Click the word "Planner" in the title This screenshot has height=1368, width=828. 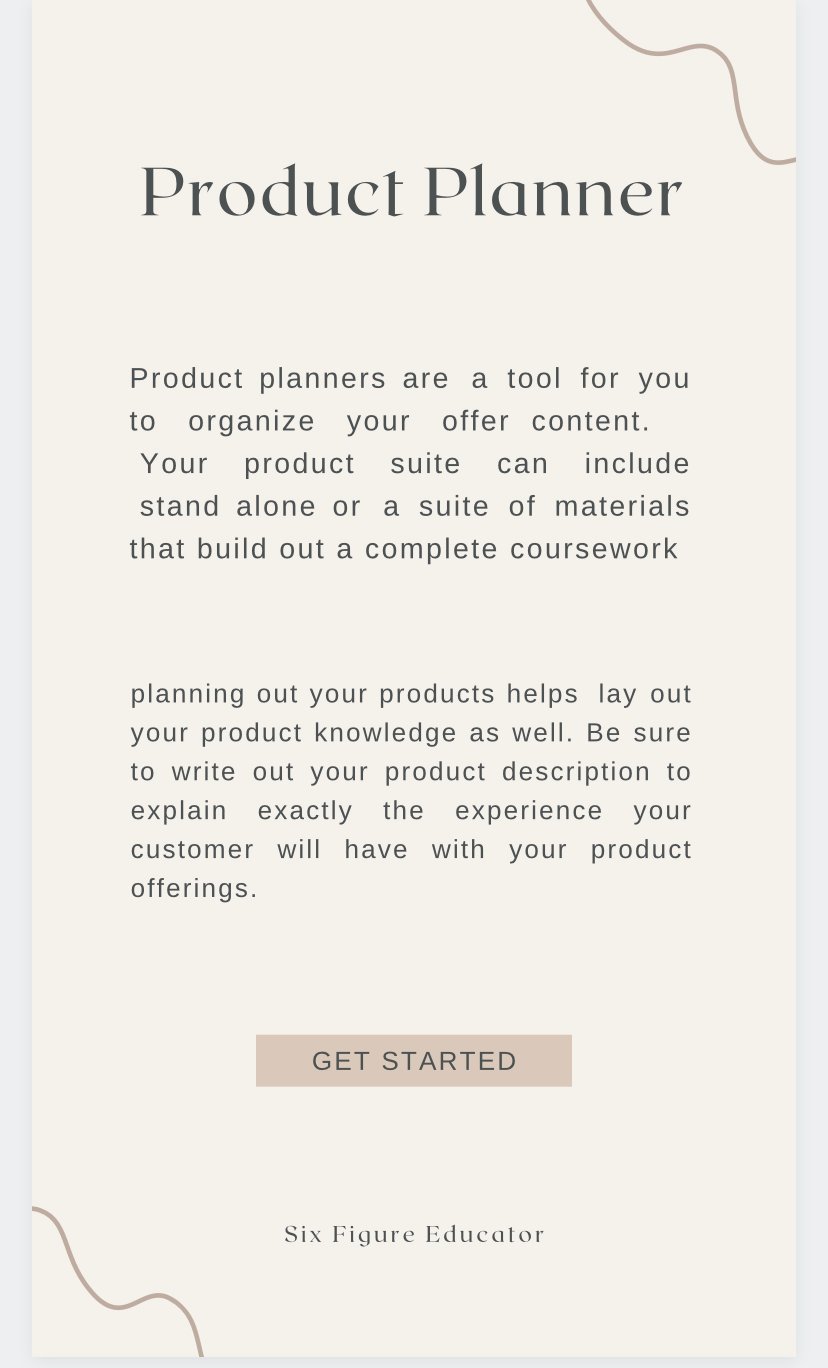coord(553,192)
